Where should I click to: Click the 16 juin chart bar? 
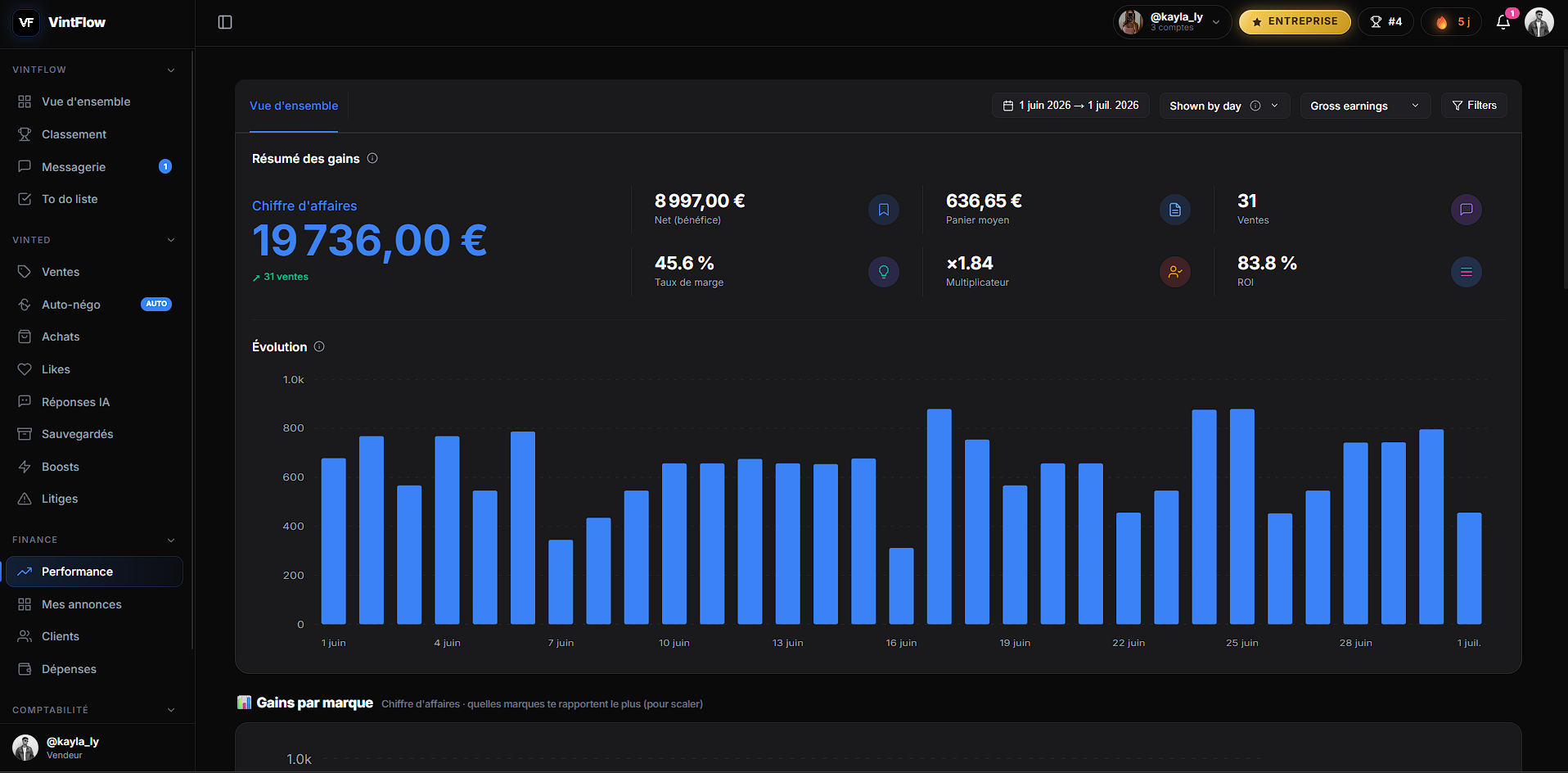901,586
